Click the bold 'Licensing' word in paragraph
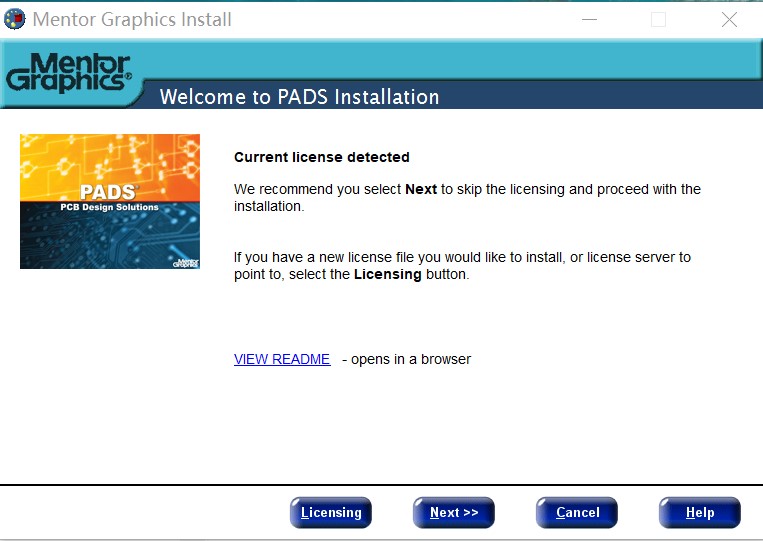This screenshot has width=763, height=541. pos(387,274)
